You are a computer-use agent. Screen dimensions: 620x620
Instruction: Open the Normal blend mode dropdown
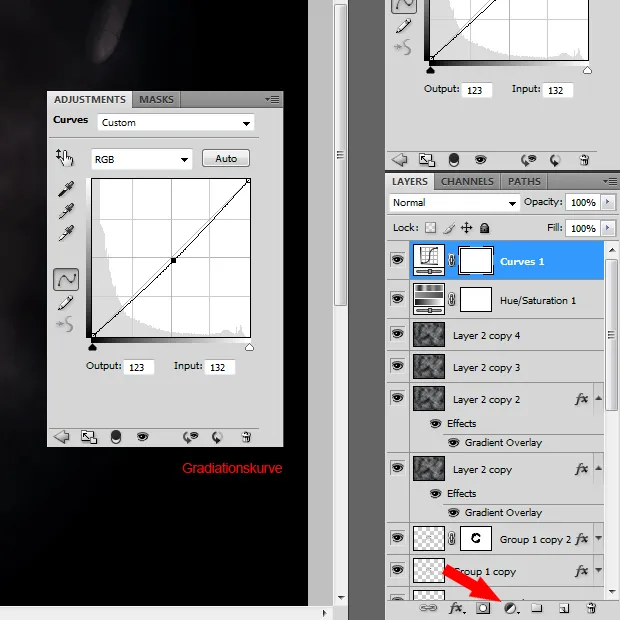click(x=454, y=202)
